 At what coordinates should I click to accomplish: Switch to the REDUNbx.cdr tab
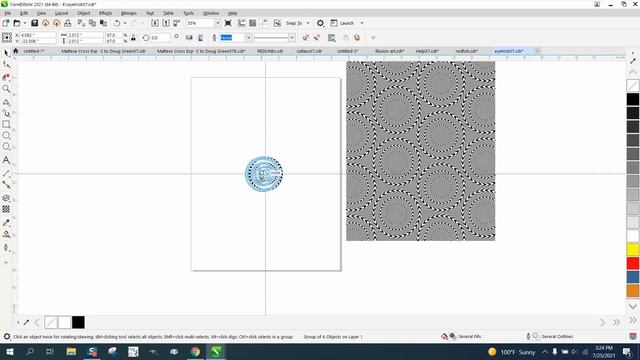[x=270, y=51]
